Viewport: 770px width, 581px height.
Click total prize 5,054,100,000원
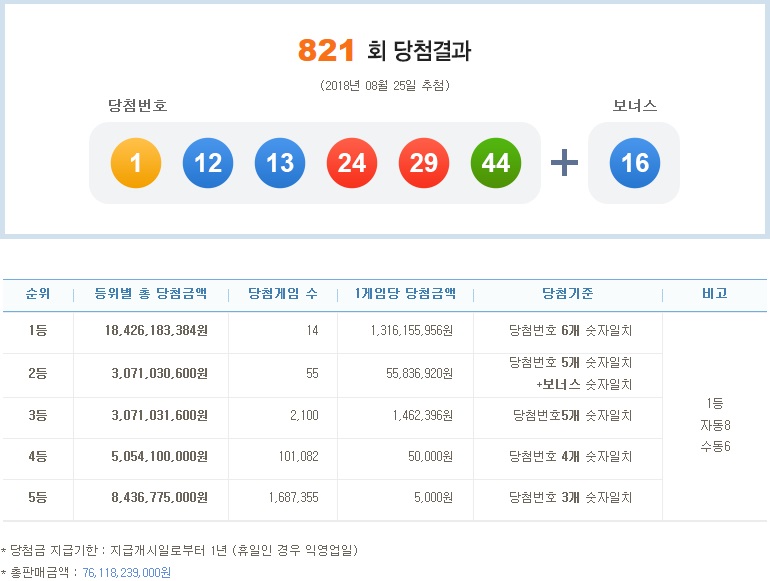[160, 456]
